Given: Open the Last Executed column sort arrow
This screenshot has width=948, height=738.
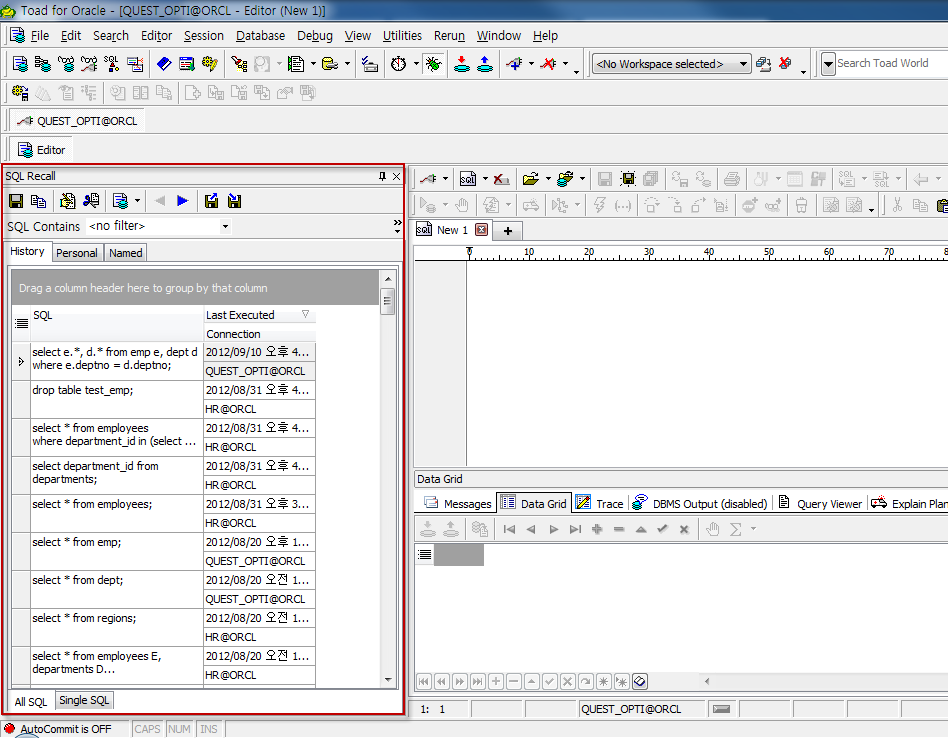Looking at the screenshot, I should click(x=305, y=314).
